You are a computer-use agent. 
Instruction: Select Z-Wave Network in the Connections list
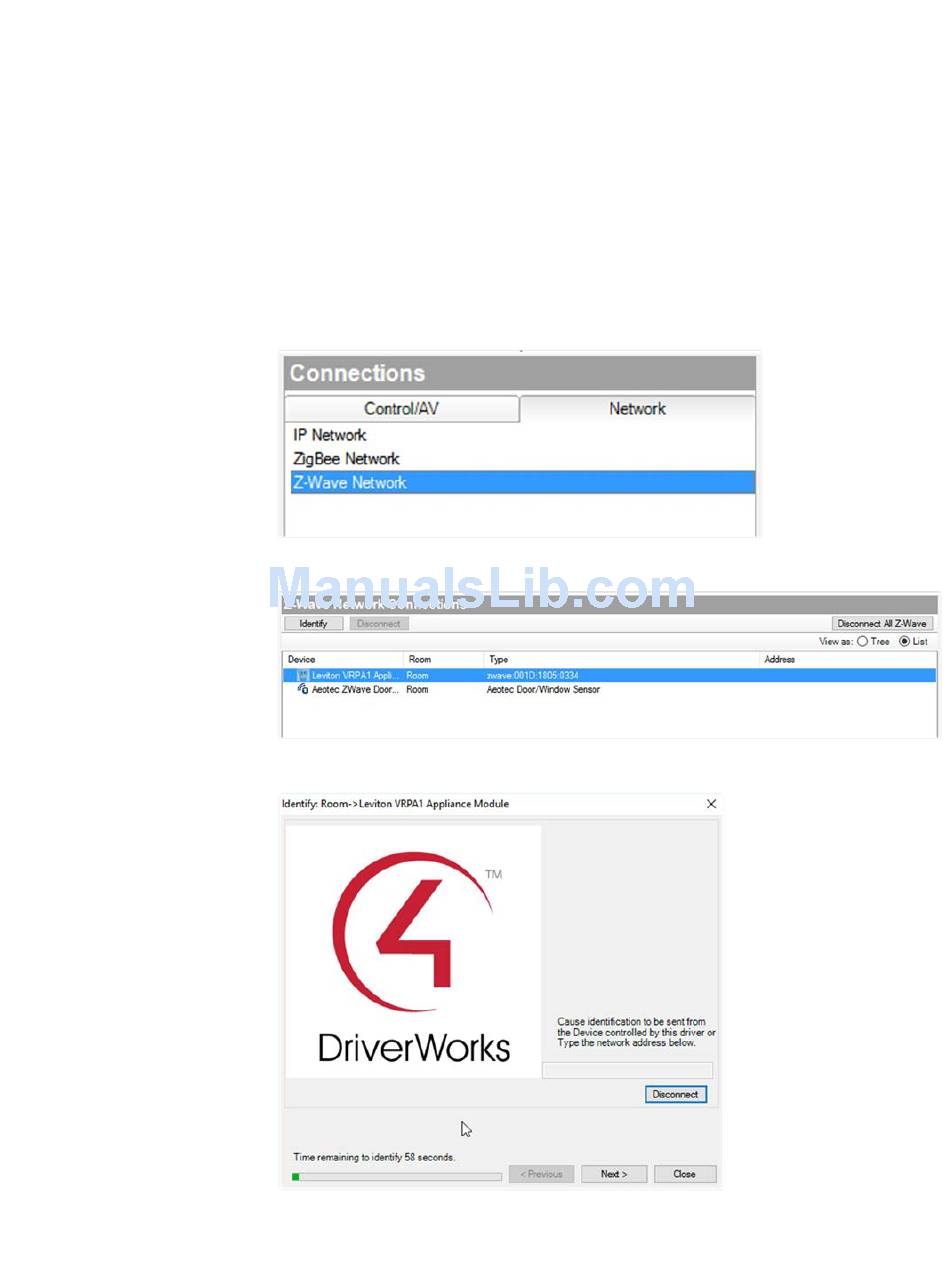[x=522, y=482]
